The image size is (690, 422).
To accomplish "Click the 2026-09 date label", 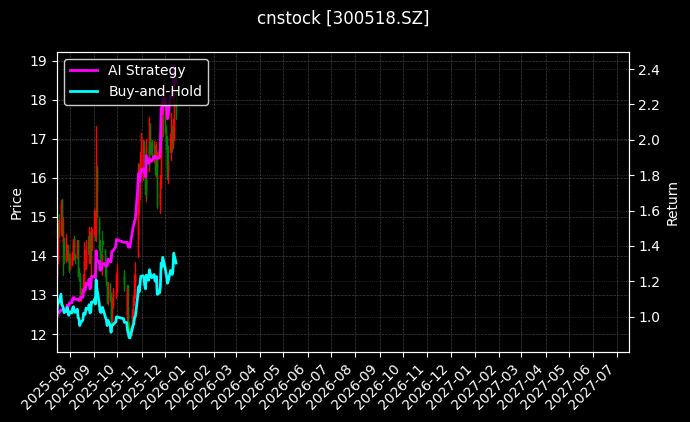I will pos(354,387).
